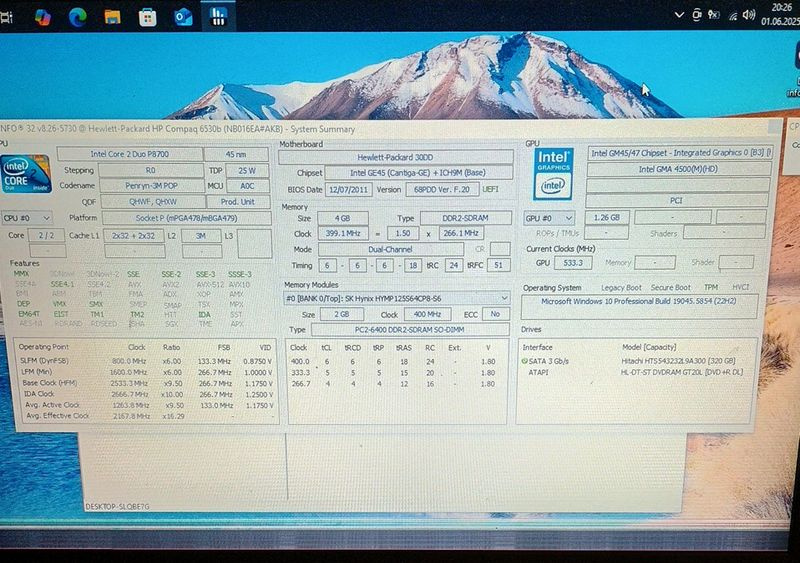Click the Socket P platform field
This screenshot has height=563, width=800.
pyautogui.click(x=186, y=218)
